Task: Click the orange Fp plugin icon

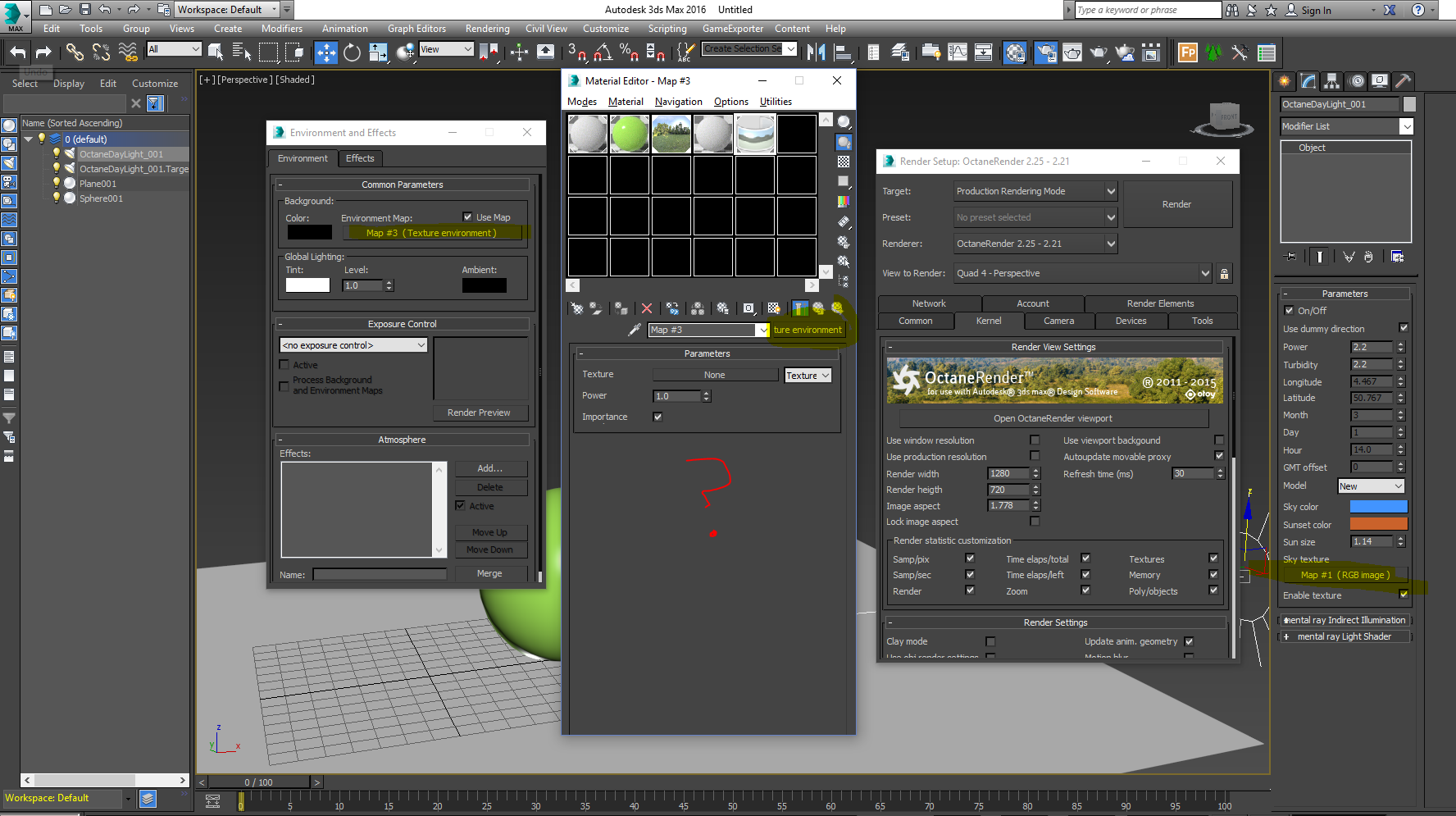Action: point(1188,52)
